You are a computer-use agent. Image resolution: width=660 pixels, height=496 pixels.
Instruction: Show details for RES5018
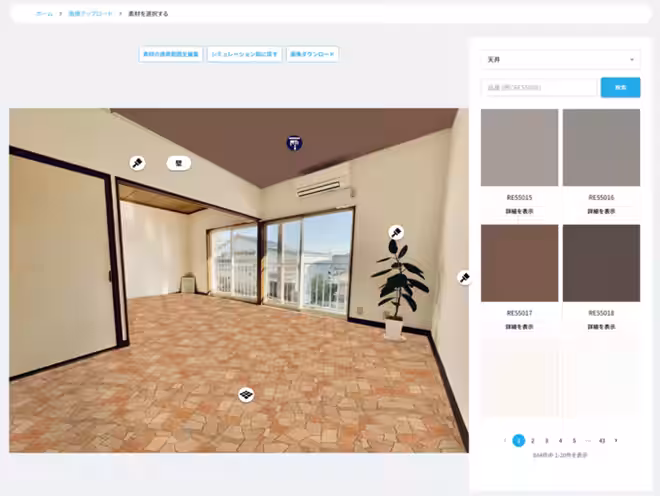[x=601, y=326]
